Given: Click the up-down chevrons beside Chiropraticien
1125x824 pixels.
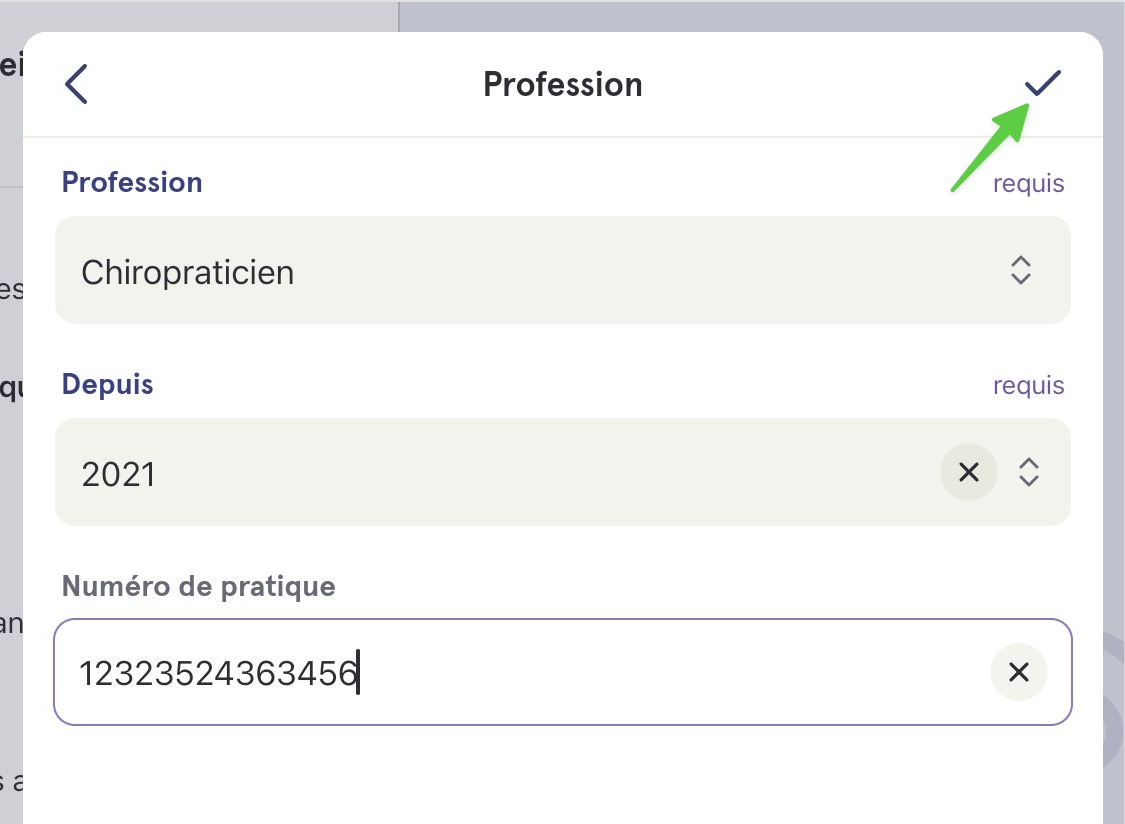Looking at the screenshot, I should point(1021,271).
